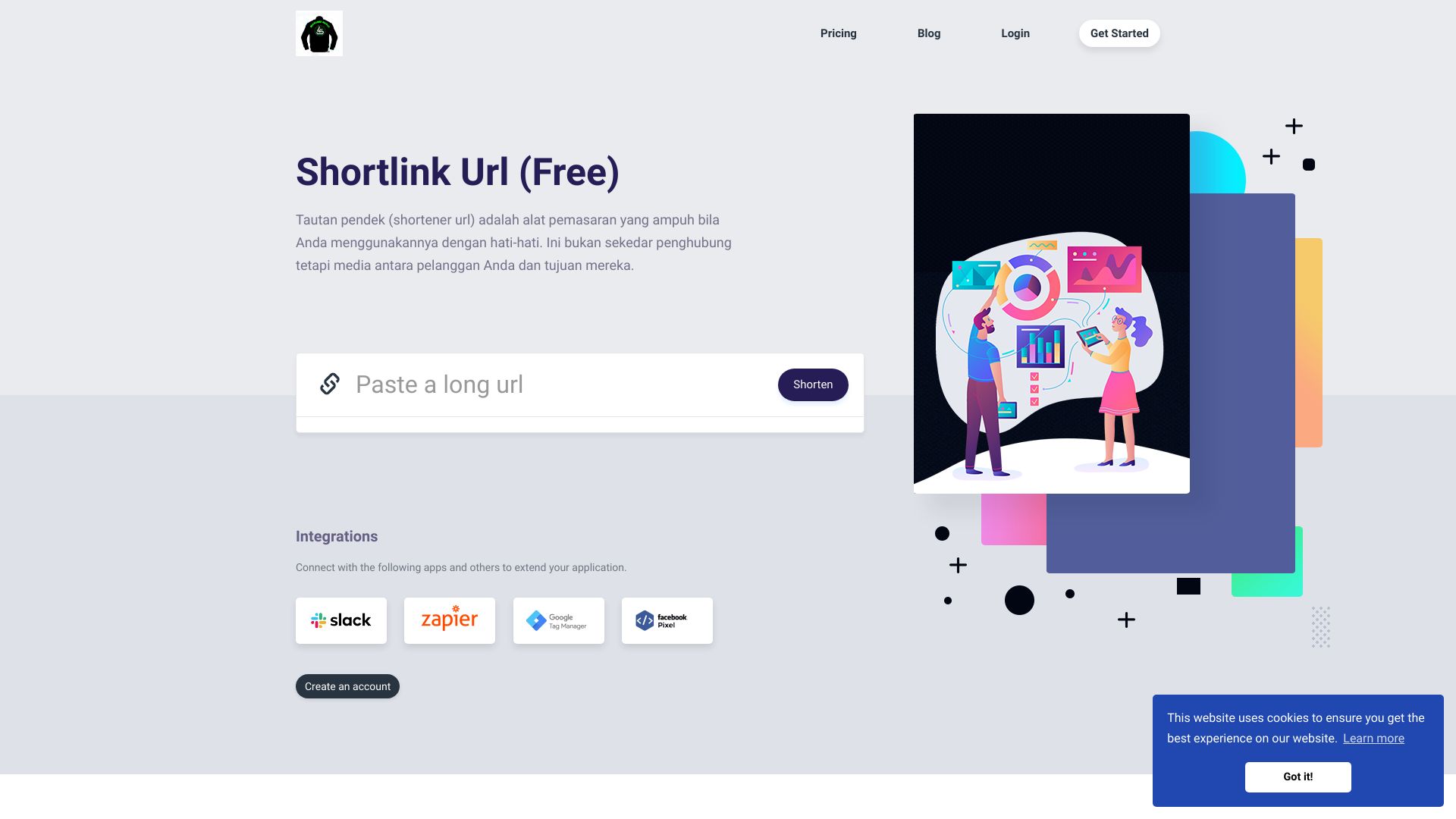Click the link/chain icon in URL field
Image resolution: width=1456 pixels, height=819 pixels.
click(x=330, y=384)
